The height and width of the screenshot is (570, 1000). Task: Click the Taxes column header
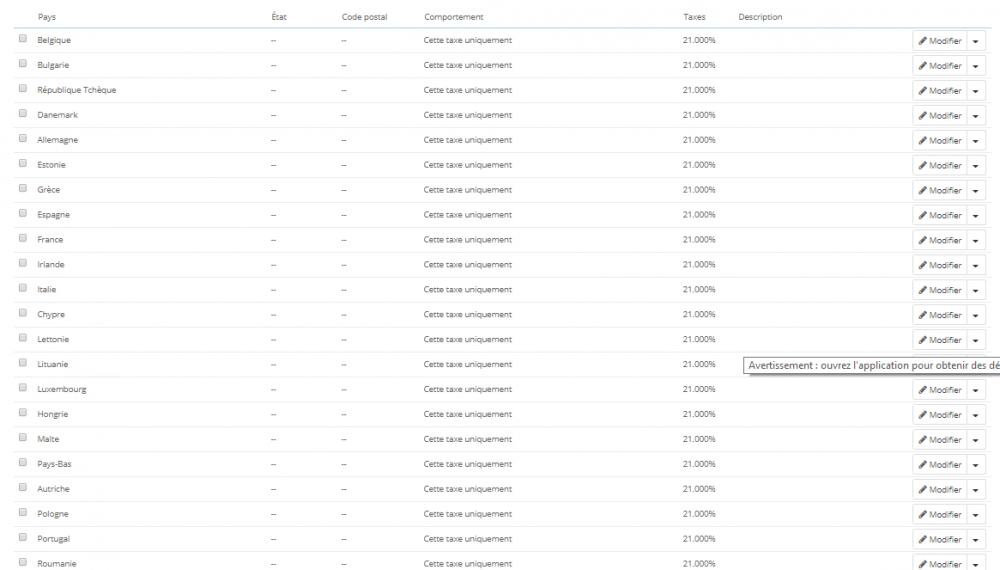point(694,17)
